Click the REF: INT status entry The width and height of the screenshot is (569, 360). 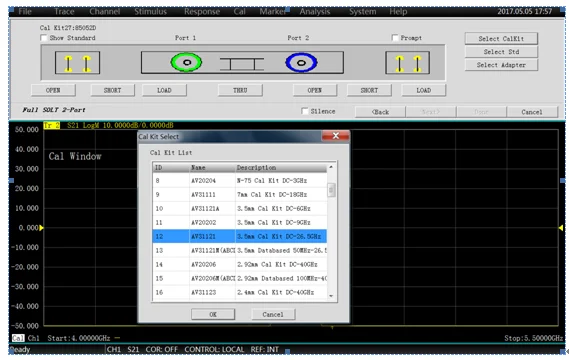click(x=265, y=349)
